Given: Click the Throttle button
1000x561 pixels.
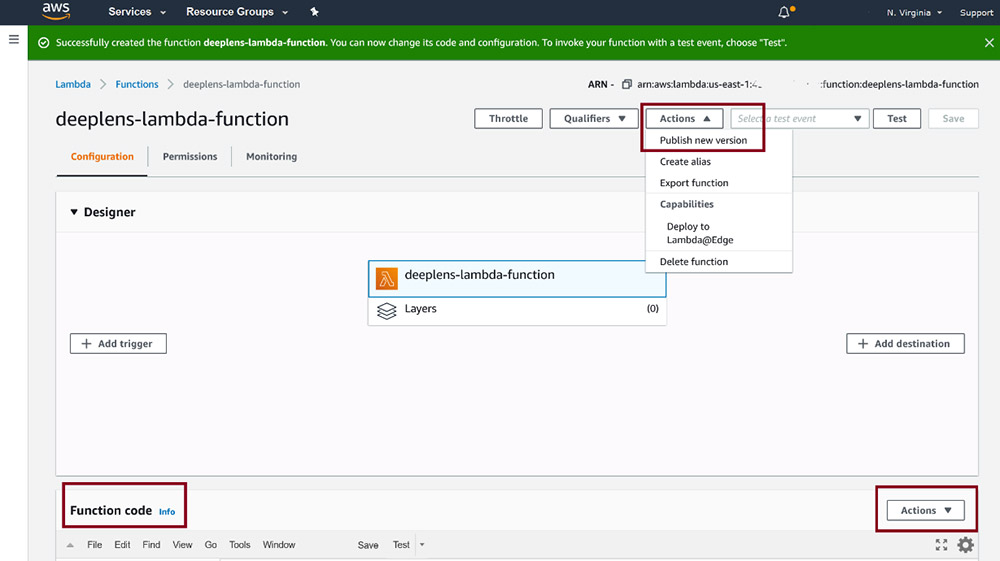Looking at the screenshot, I should click(508, 119).
